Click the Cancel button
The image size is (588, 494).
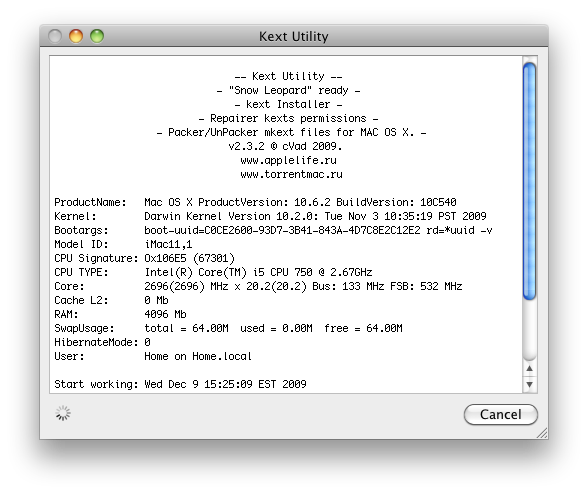(x=501, y=414)
